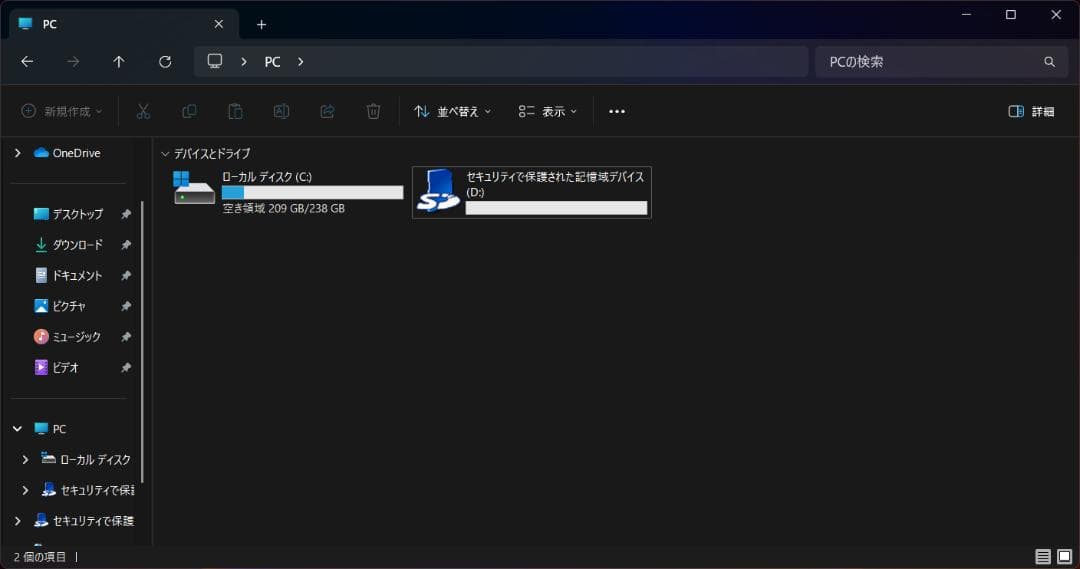Open the See more (...) menu
The height and width of the screenshot is (569, 1080).
point(617,112)
